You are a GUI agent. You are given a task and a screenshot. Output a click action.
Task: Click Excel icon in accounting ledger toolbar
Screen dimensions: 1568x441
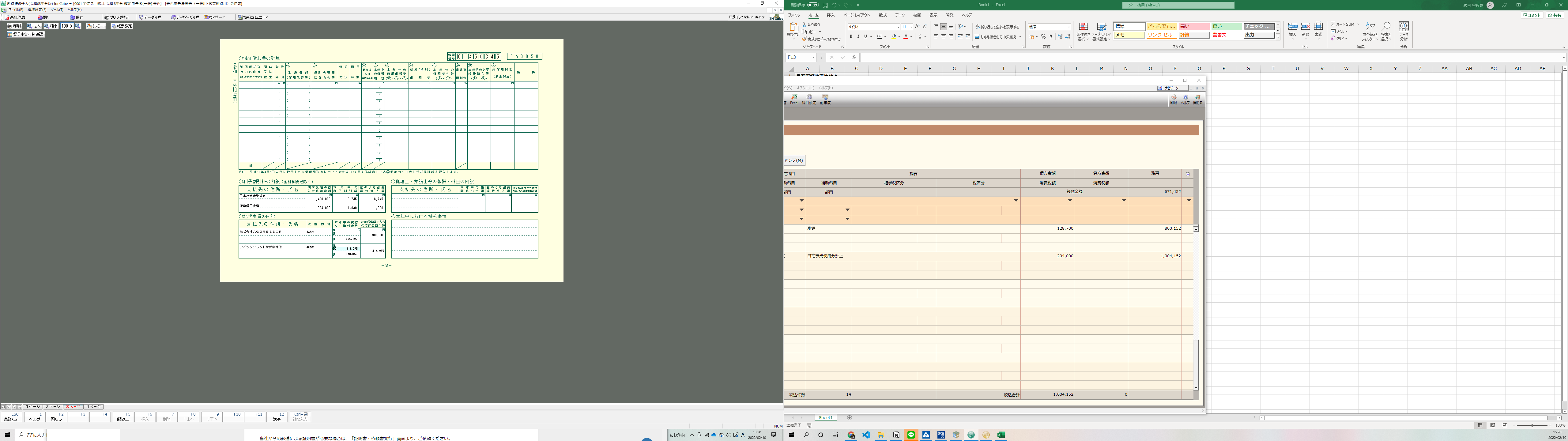pyautogui.click(x=794, y=99)
